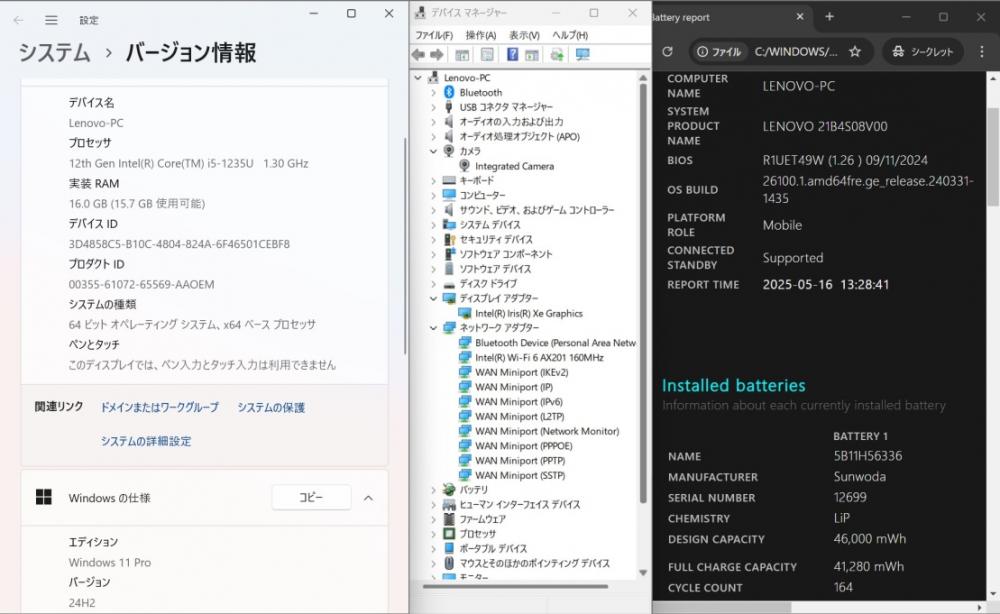Click Battery report horizontal scrollbar
Image resolution: width=1000 pixels, height=614 pixels.
[x=721, y=607]
